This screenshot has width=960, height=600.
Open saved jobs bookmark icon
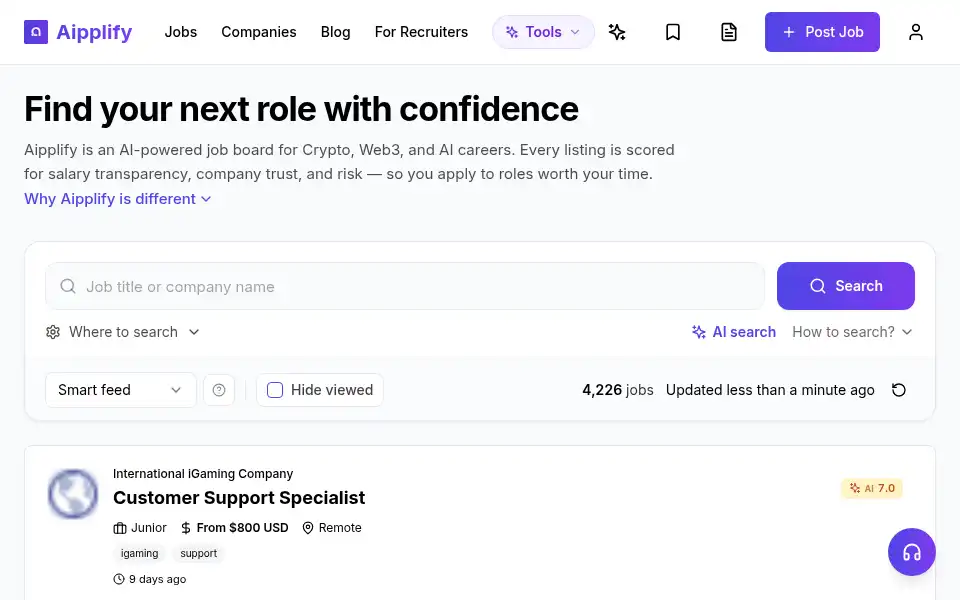point(673,32)
